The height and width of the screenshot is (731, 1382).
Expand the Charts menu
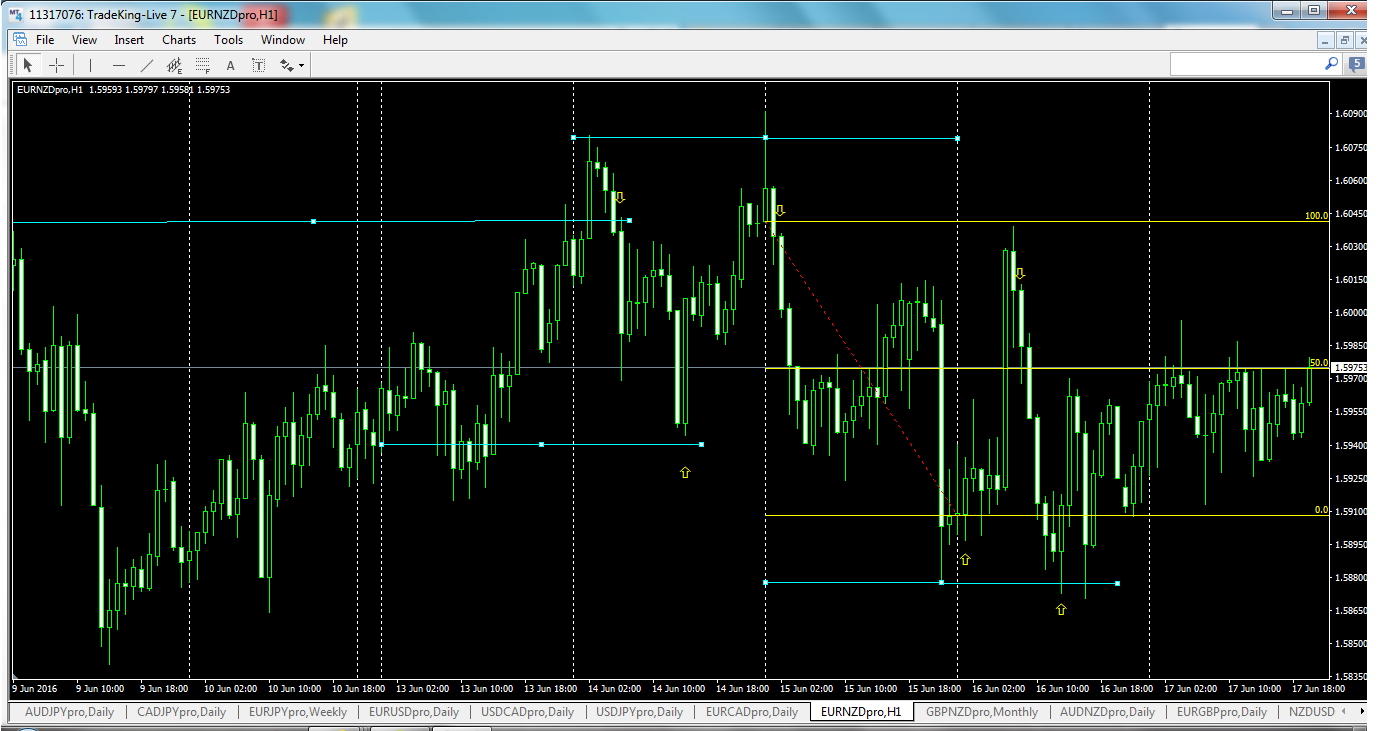tap(178, 40)
